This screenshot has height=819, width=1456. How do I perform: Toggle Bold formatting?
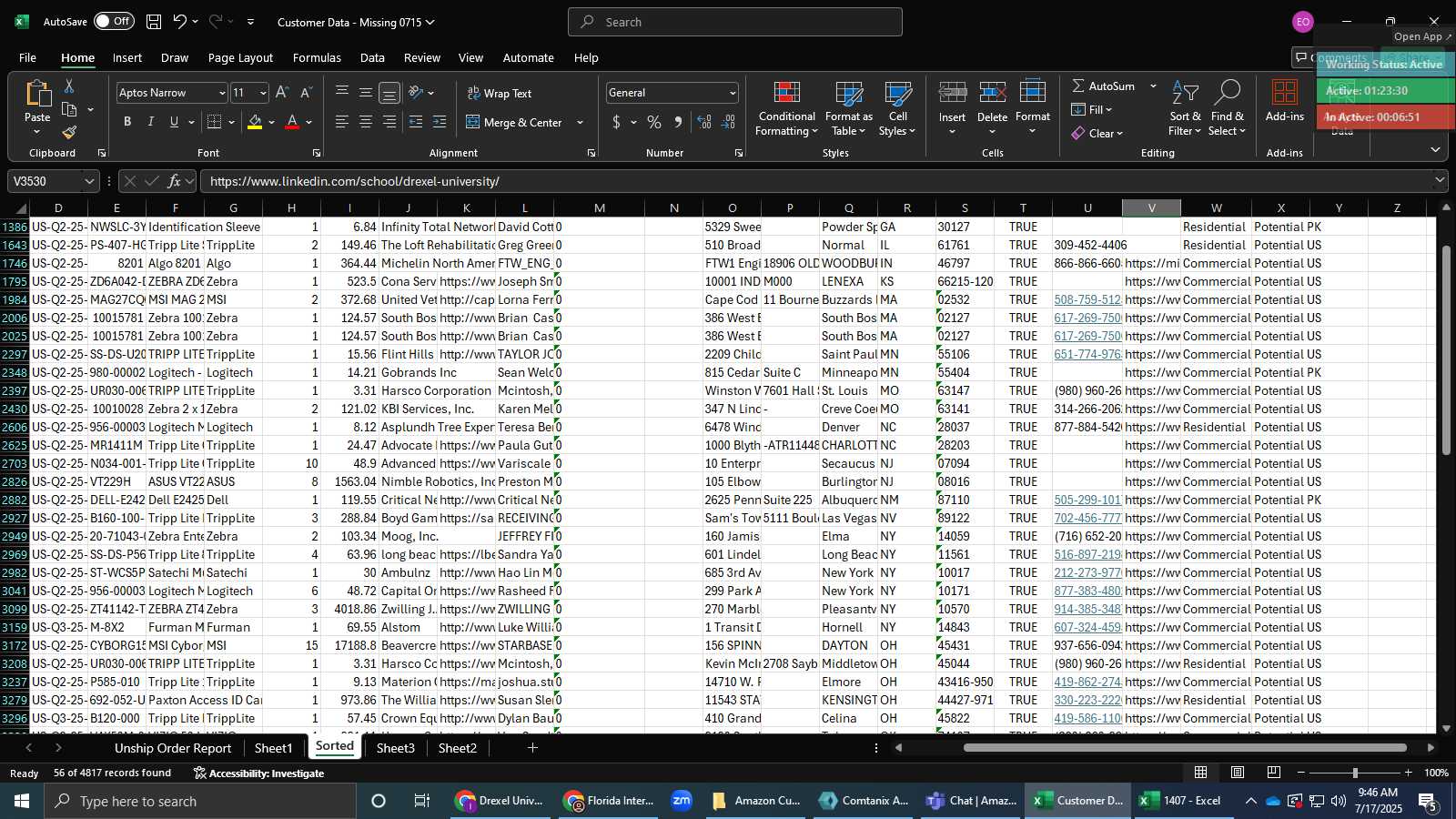pos(126,122)
